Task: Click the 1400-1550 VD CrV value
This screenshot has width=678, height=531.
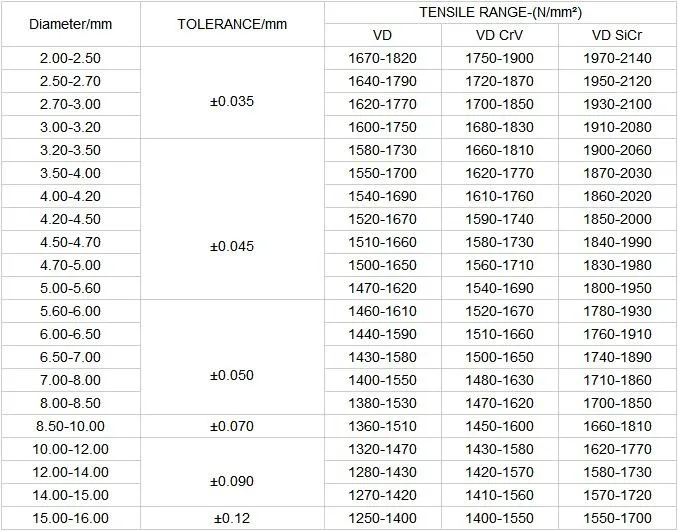Action: point(499,518)
